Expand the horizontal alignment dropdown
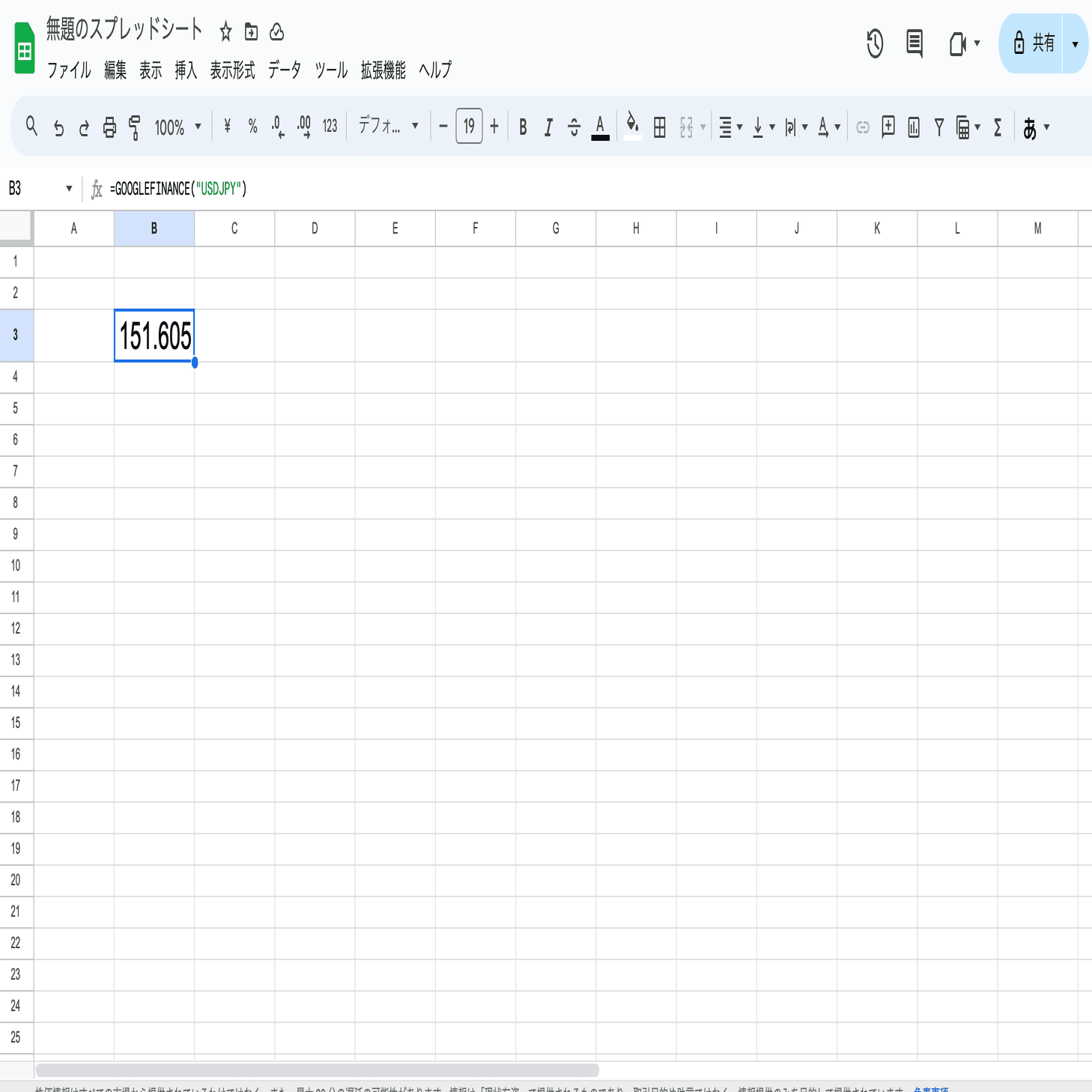Screen dimensions: 1092x1092 pyautogui.click(x=738, y=127)
